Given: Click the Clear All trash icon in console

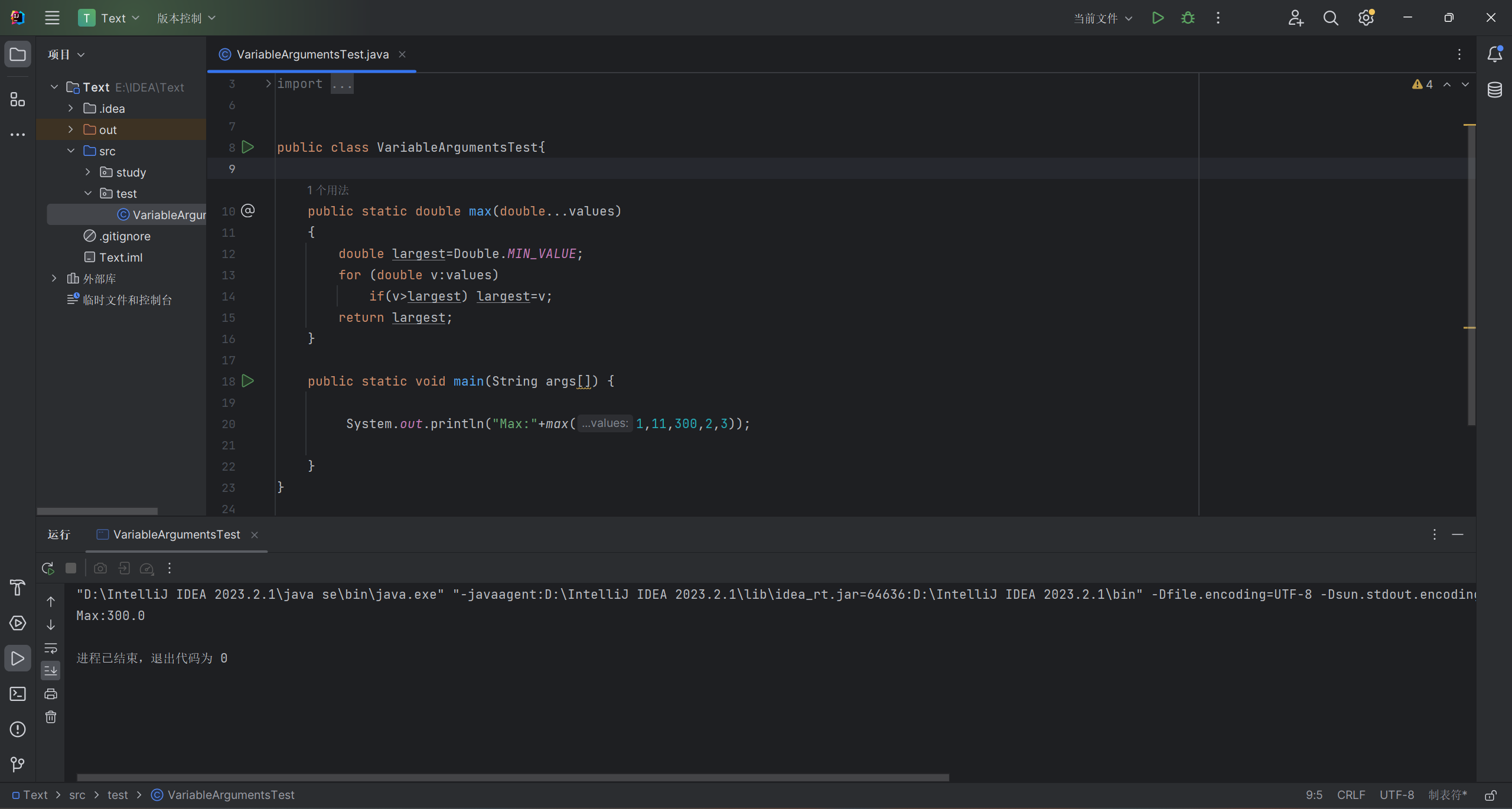Looking at the screenshot, I should [x=51, y=717].
